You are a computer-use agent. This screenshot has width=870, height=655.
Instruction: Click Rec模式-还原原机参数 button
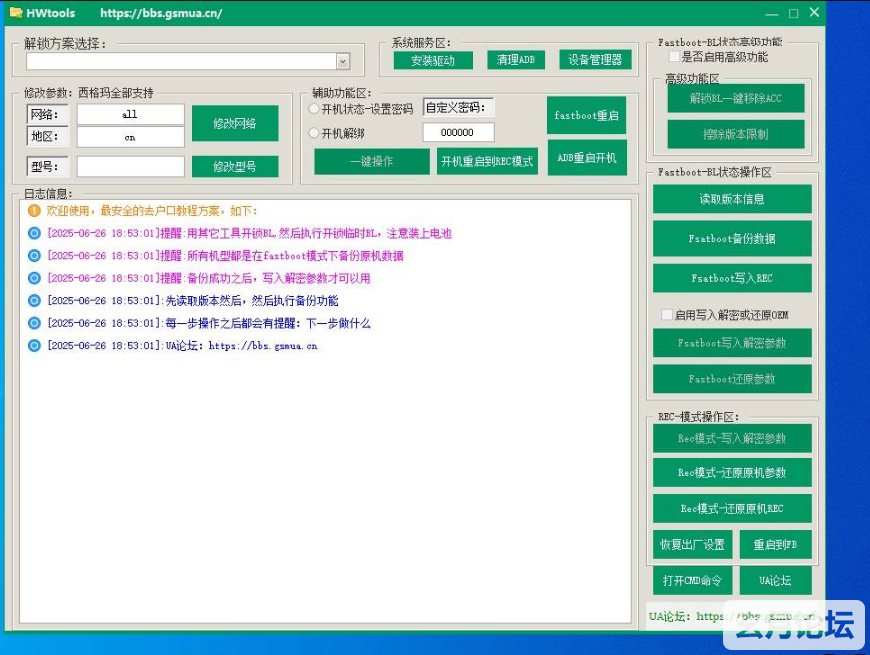(732, 473)
